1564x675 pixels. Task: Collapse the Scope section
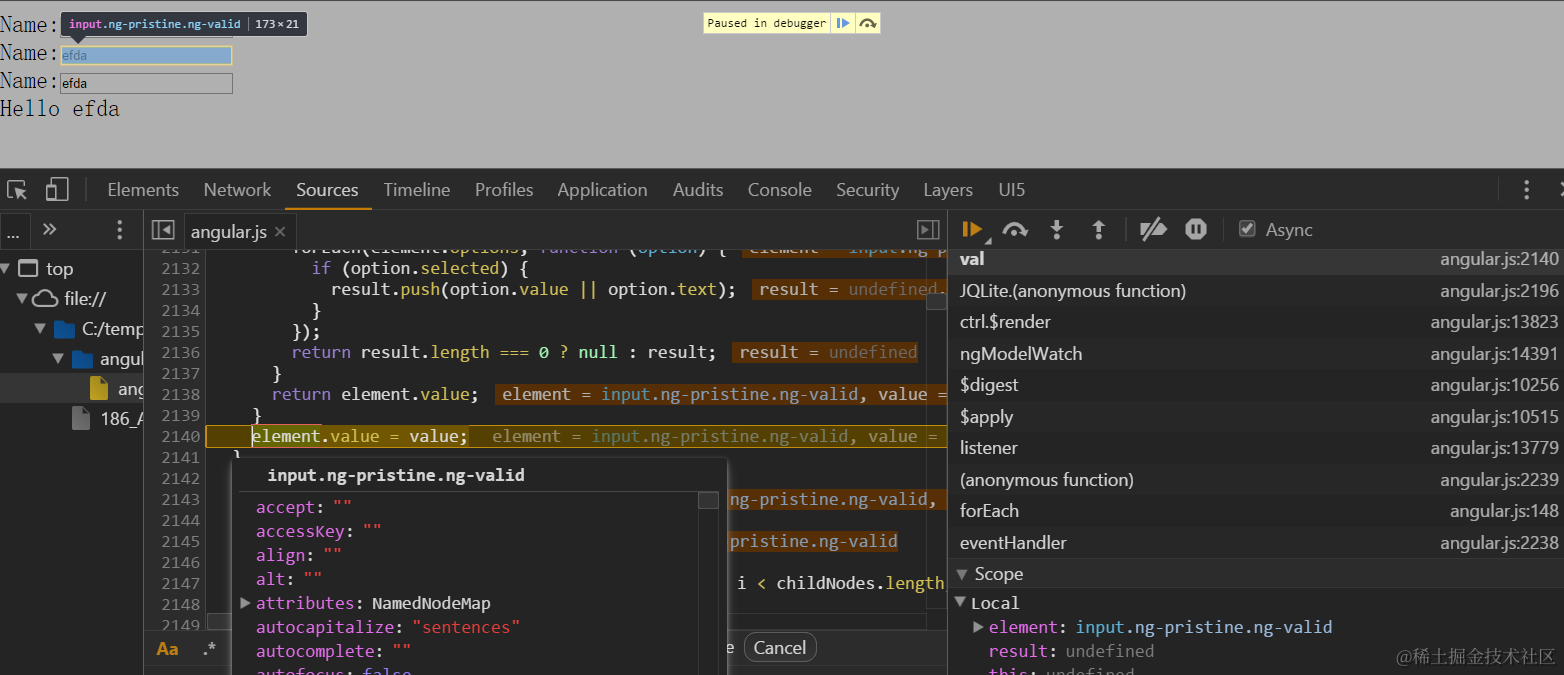(x=962, y=574)
